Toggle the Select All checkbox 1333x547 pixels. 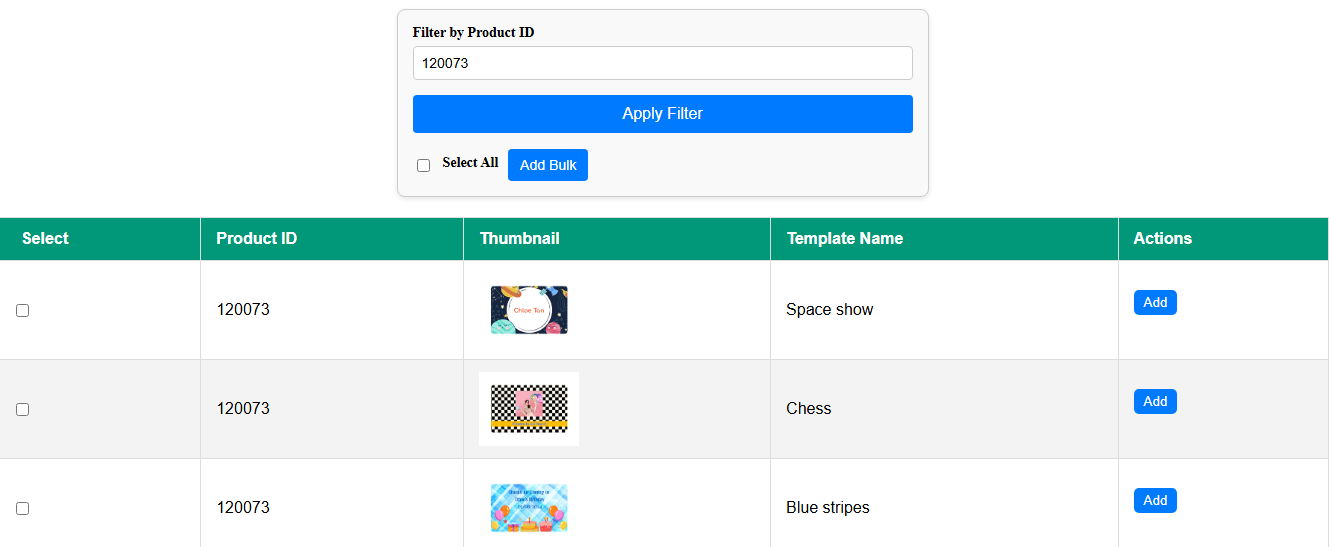click(x=423, y=165)
